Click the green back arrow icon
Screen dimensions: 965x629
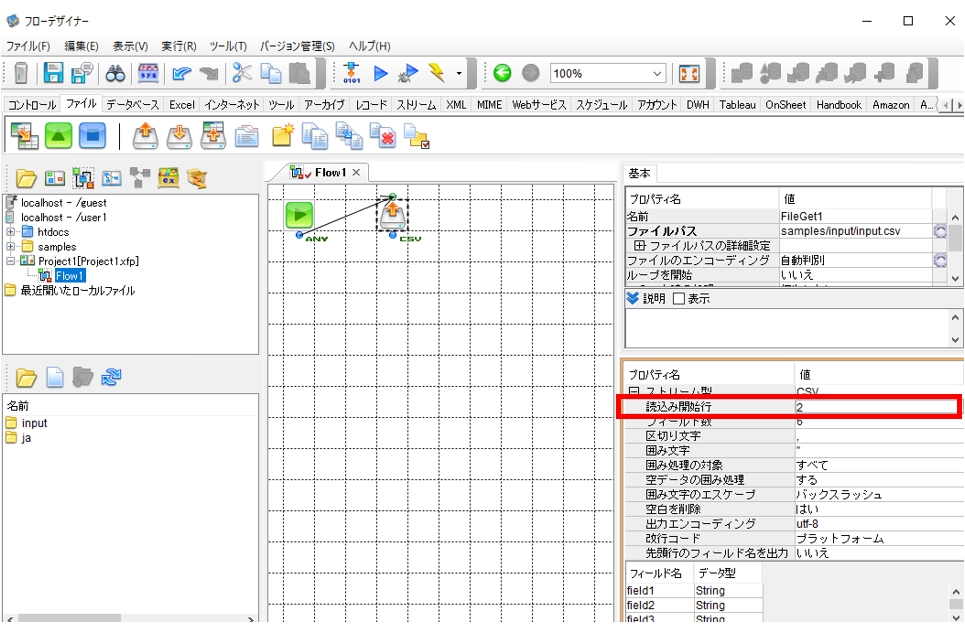(502, 73)
